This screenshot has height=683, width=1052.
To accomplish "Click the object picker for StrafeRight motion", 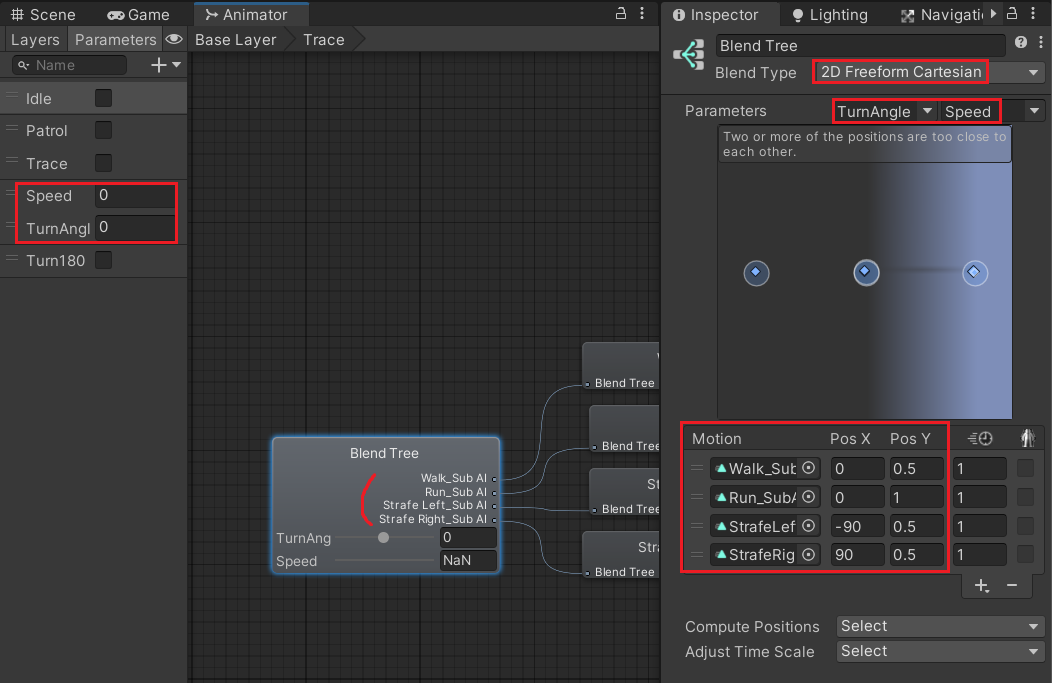I will pos(808,555).
